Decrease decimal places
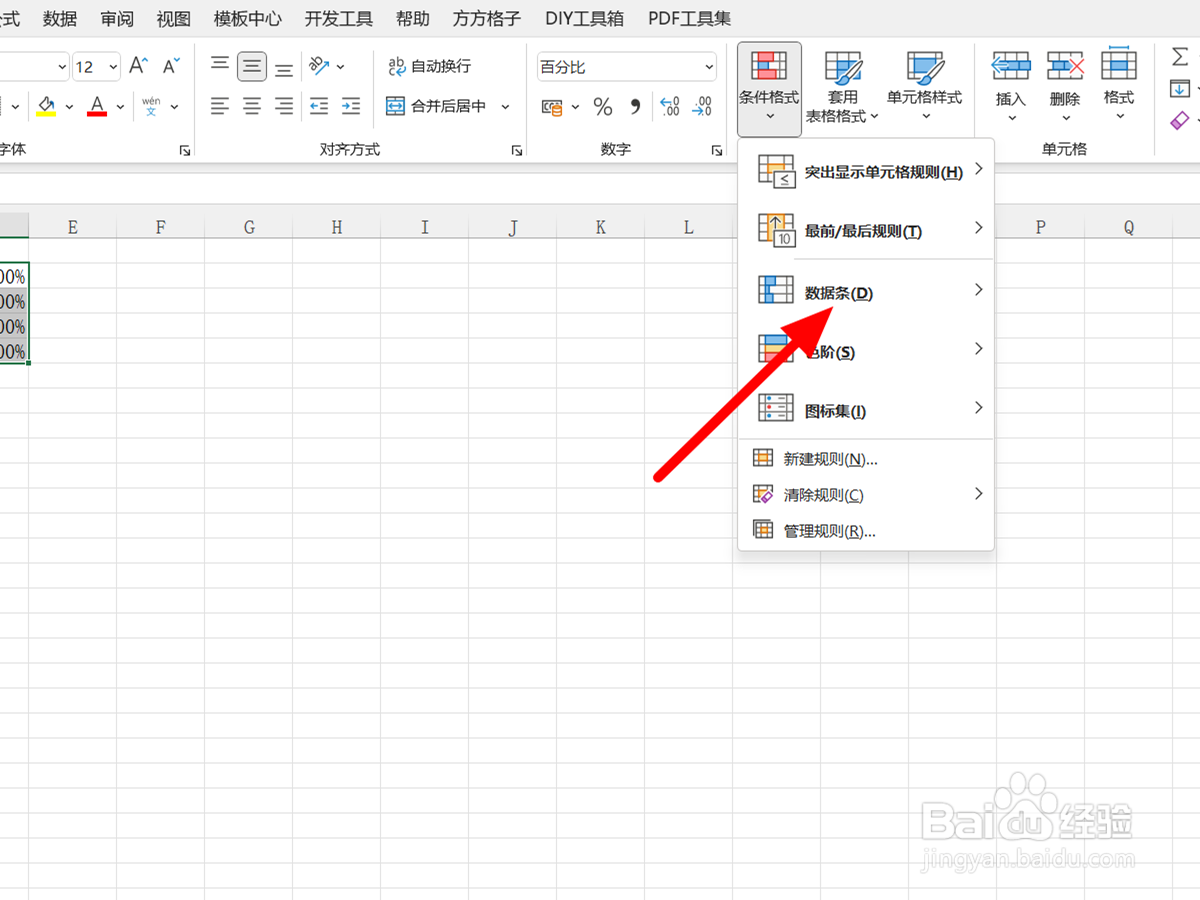This screenshot has height=900, width=1200. click(x=702, y=106)
